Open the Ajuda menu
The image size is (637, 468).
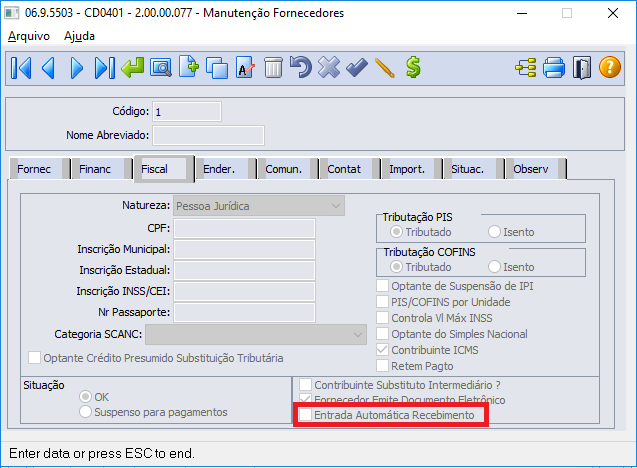tap(79, 36)
